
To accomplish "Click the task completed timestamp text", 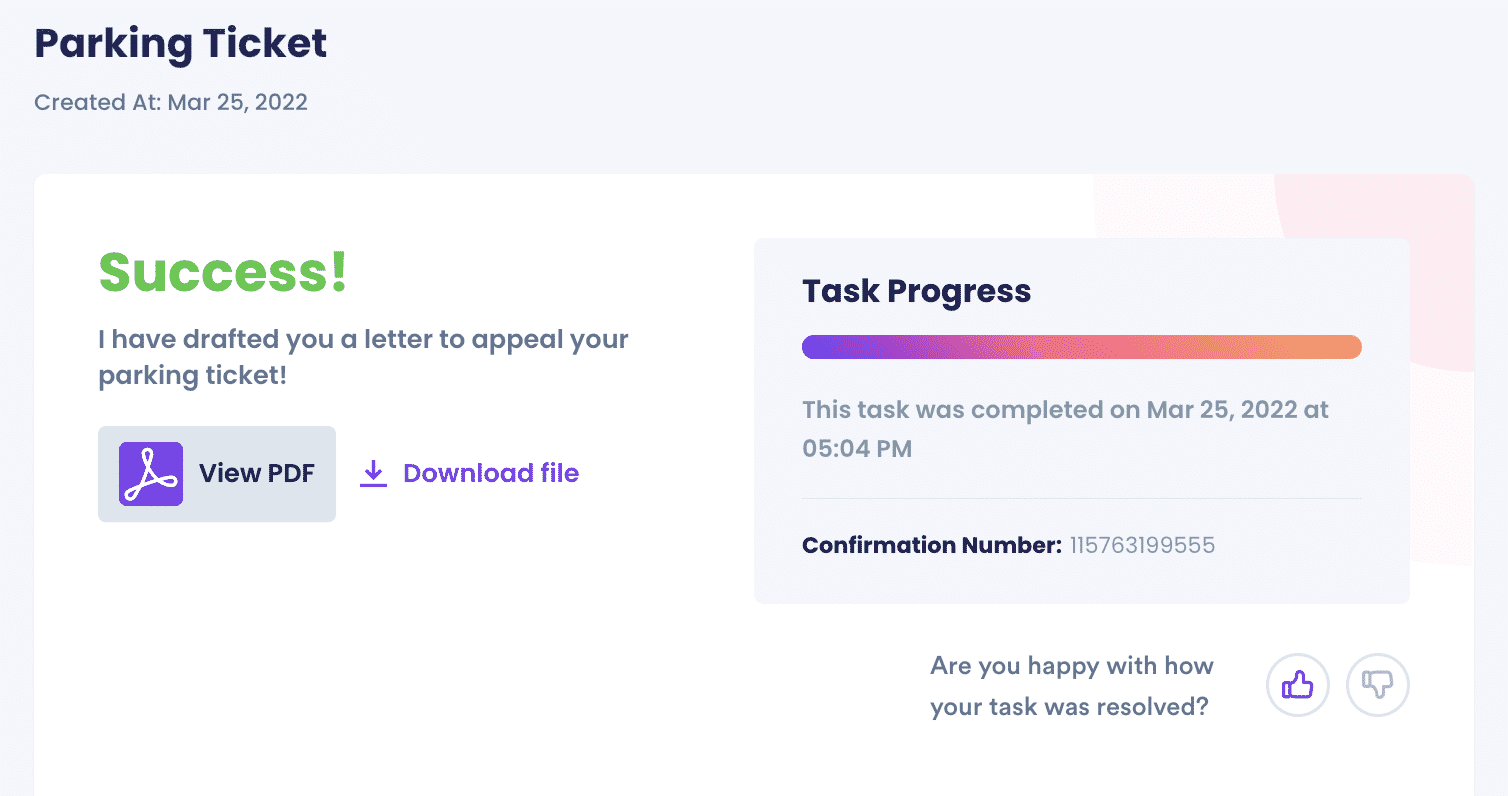I will (1066, 429).
